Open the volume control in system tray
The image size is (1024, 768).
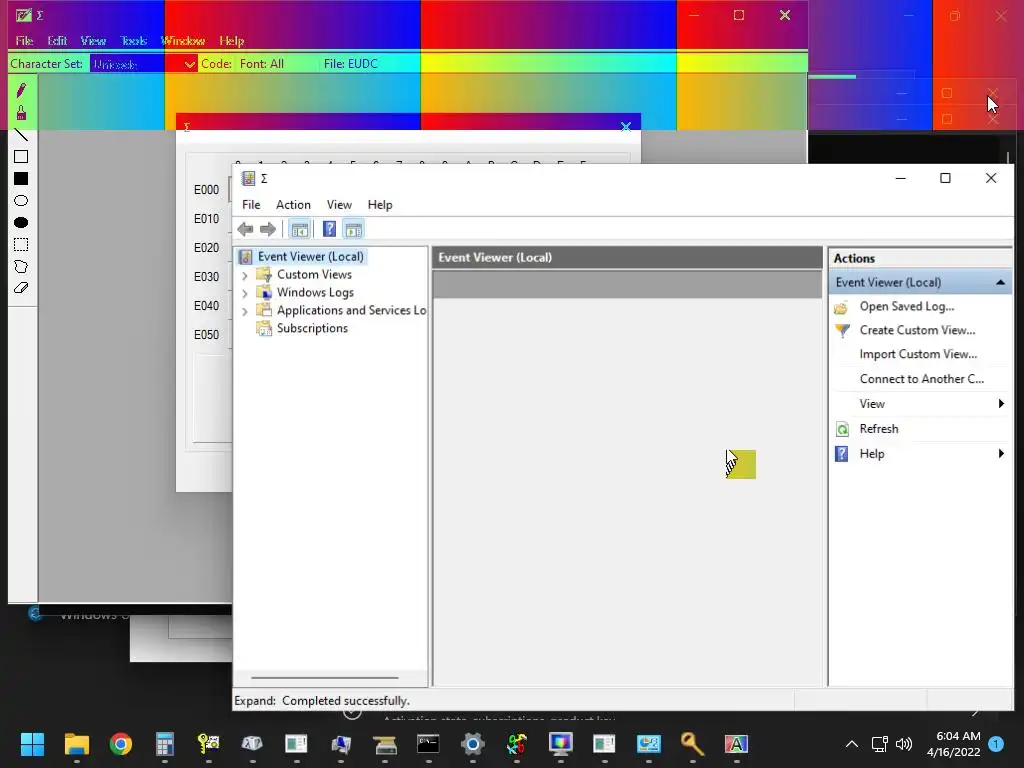(904, 744)
